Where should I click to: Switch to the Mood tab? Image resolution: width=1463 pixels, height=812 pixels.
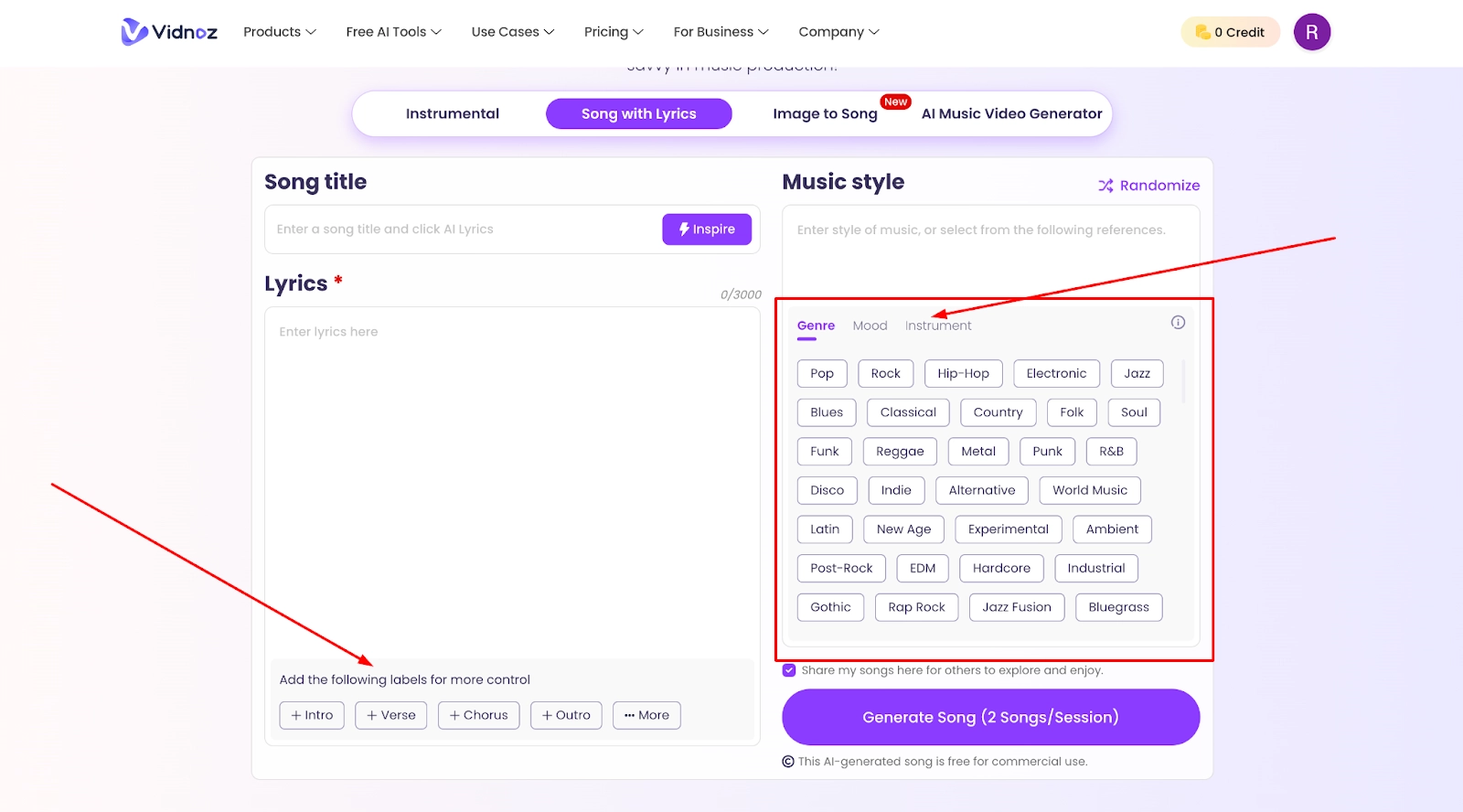[870, 326]
